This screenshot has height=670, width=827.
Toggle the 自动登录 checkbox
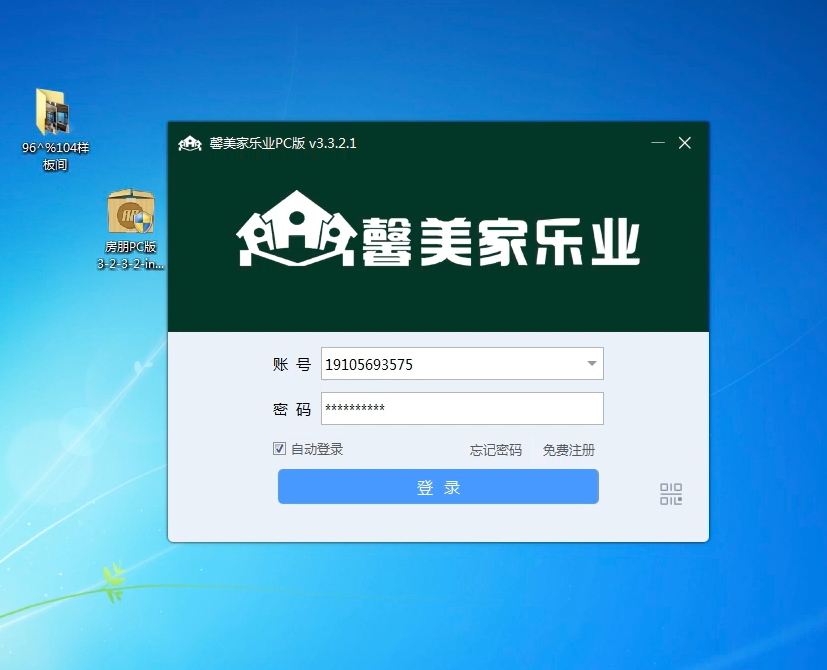[280, 449]
